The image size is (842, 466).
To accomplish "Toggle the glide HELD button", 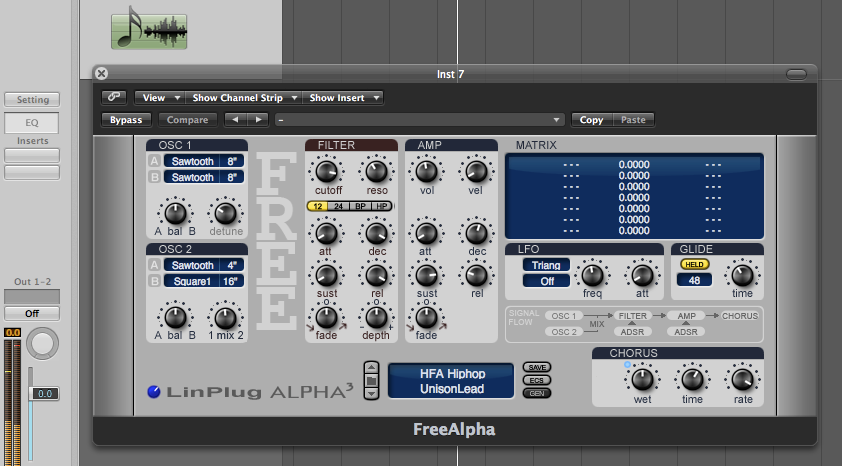I will point(694,264).
